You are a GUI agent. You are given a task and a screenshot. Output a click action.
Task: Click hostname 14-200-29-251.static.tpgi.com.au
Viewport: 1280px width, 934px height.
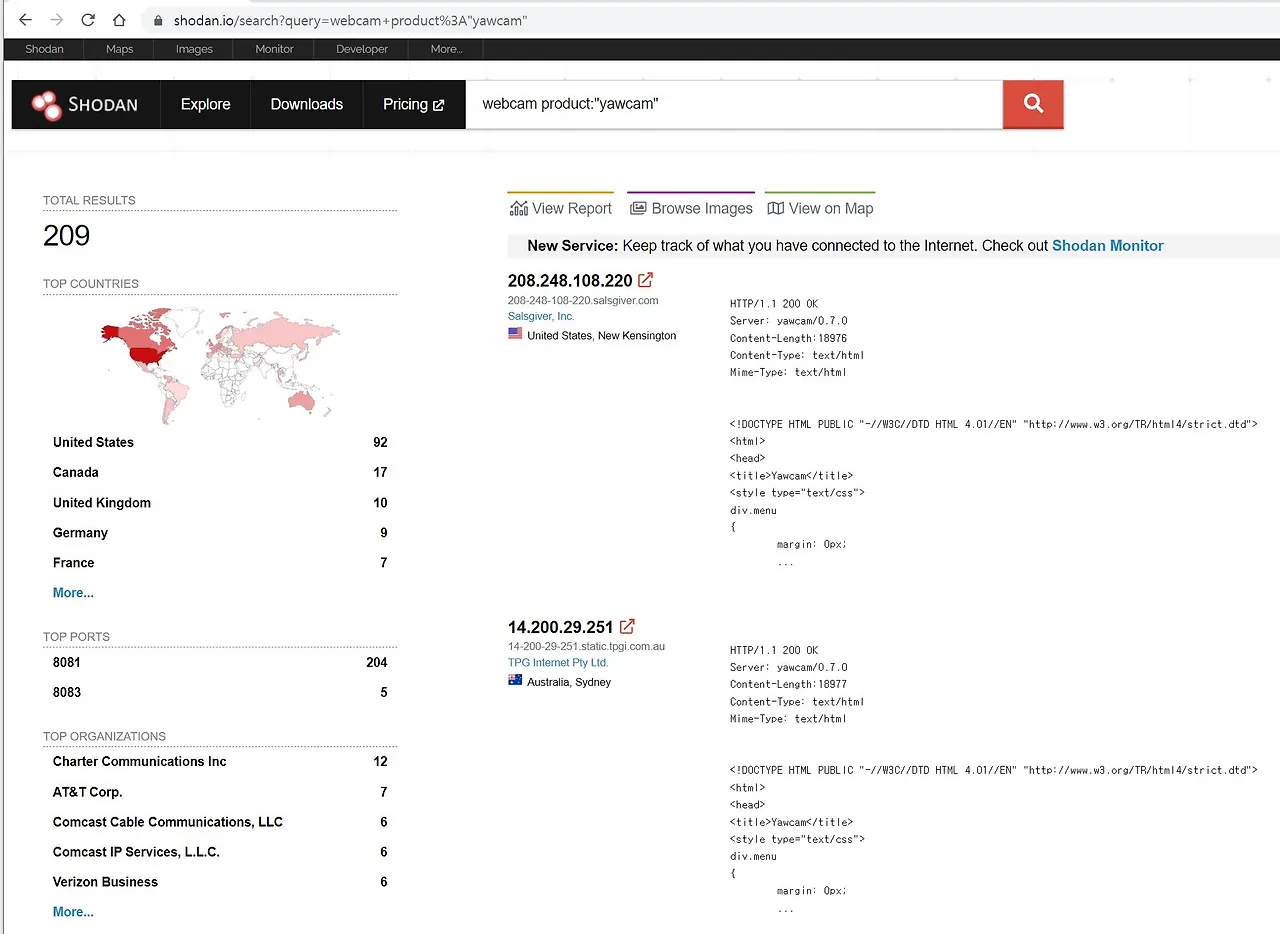[586, 646]
